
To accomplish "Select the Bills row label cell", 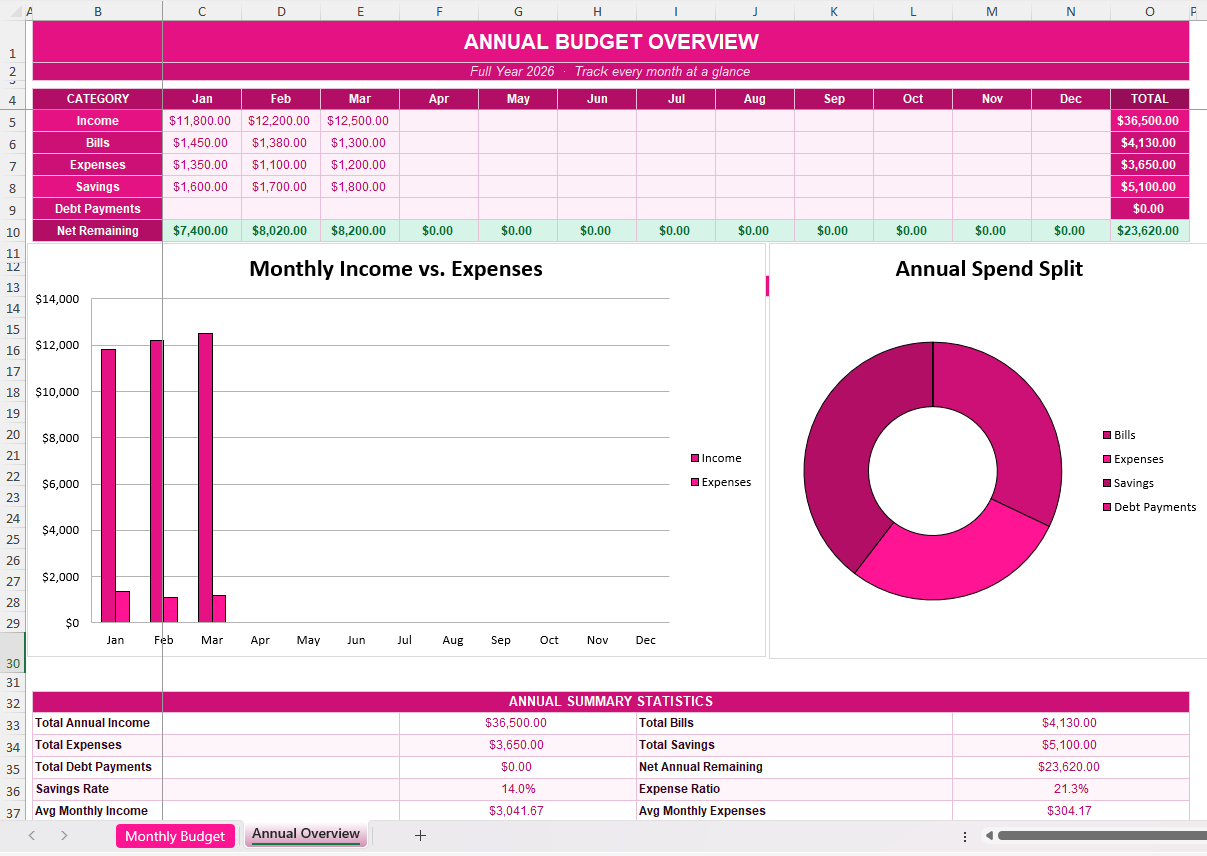I will tap(98, 143).
